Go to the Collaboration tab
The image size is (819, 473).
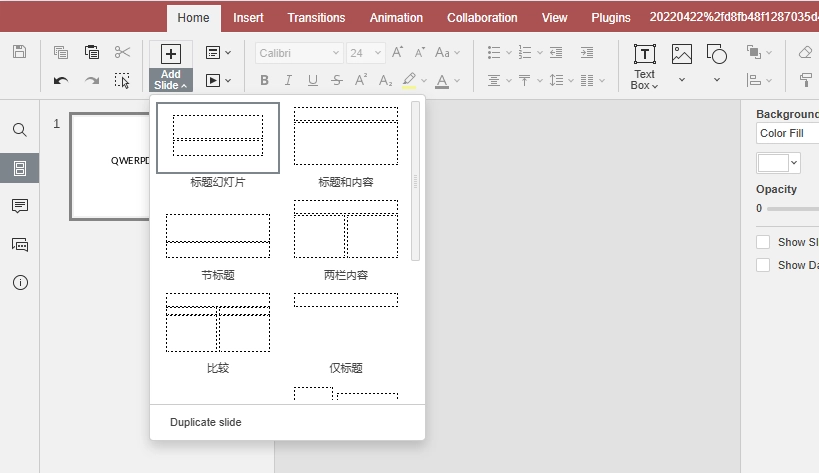(x=482, y=18)
